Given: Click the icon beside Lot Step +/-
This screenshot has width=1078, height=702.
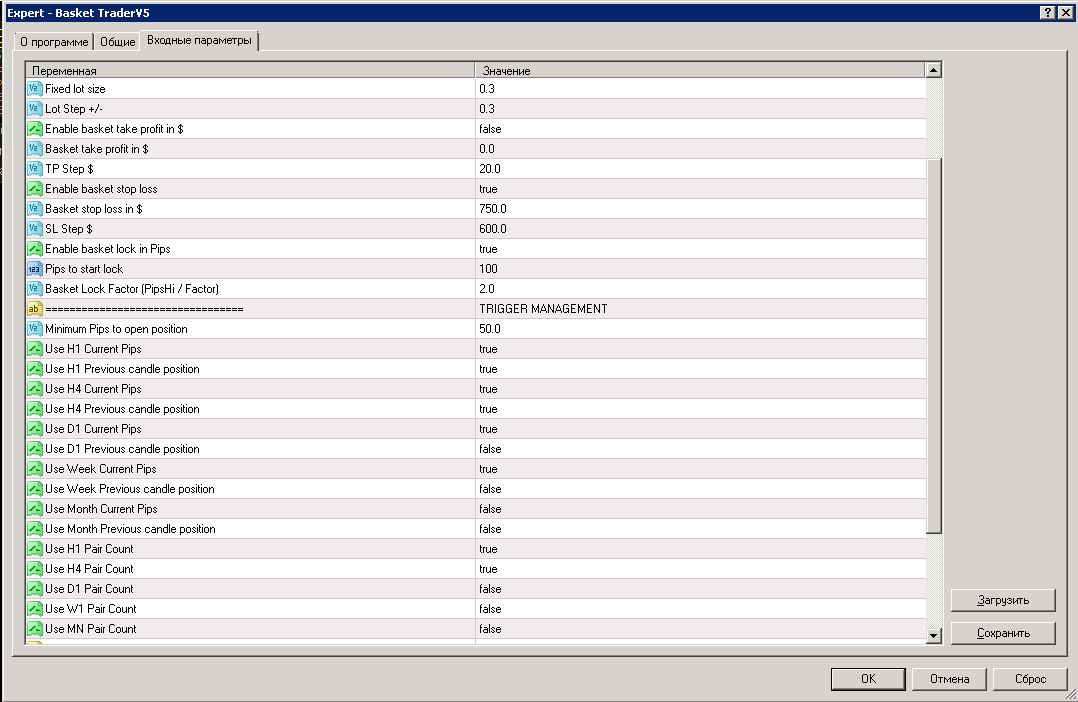Looking at the screenshot, I should click(34, 109).
